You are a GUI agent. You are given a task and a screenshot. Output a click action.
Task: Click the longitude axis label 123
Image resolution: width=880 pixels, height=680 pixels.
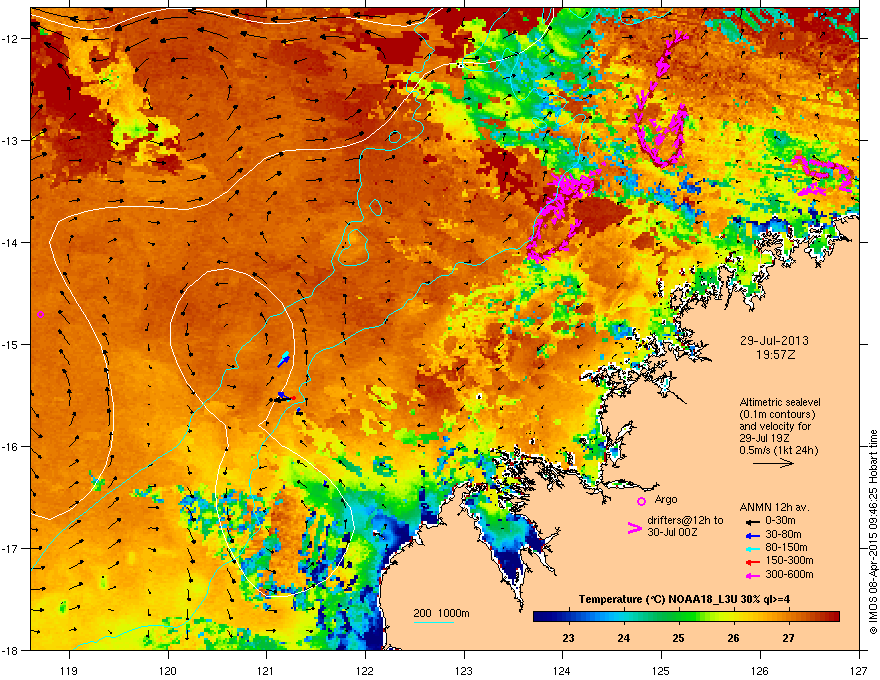pyautogui.click(x=464, y=670)
